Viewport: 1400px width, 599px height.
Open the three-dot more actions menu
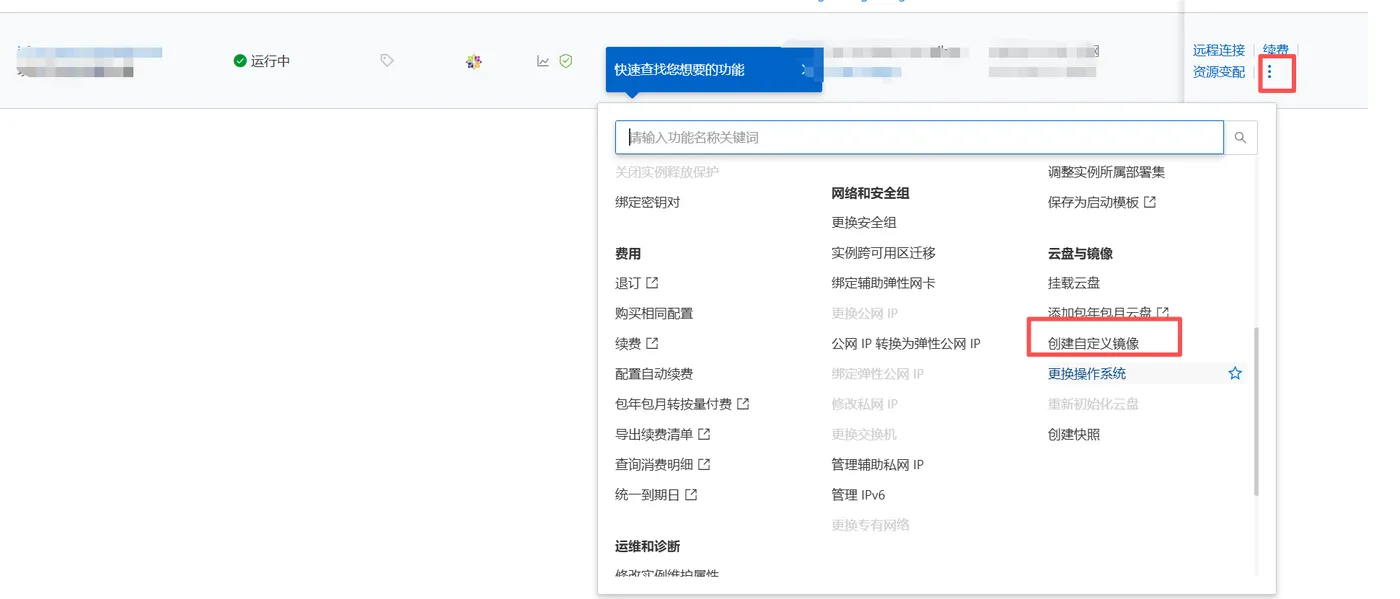tap(1270, 72)
